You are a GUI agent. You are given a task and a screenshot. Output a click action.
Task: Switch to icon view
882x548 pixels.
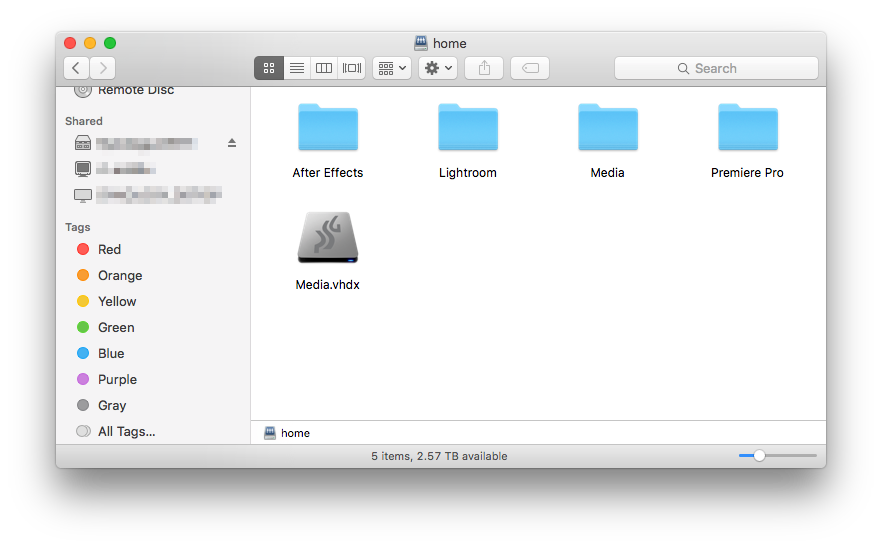point(269,68)
